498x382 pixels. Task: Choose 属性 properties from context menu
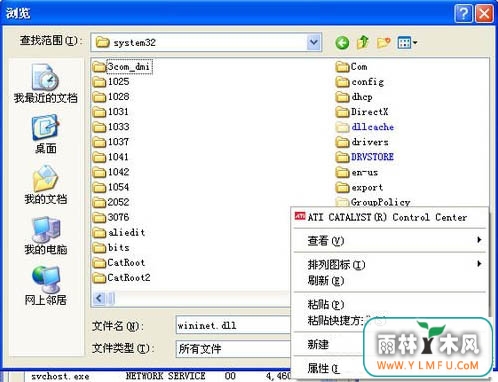[x=328, y=368]
